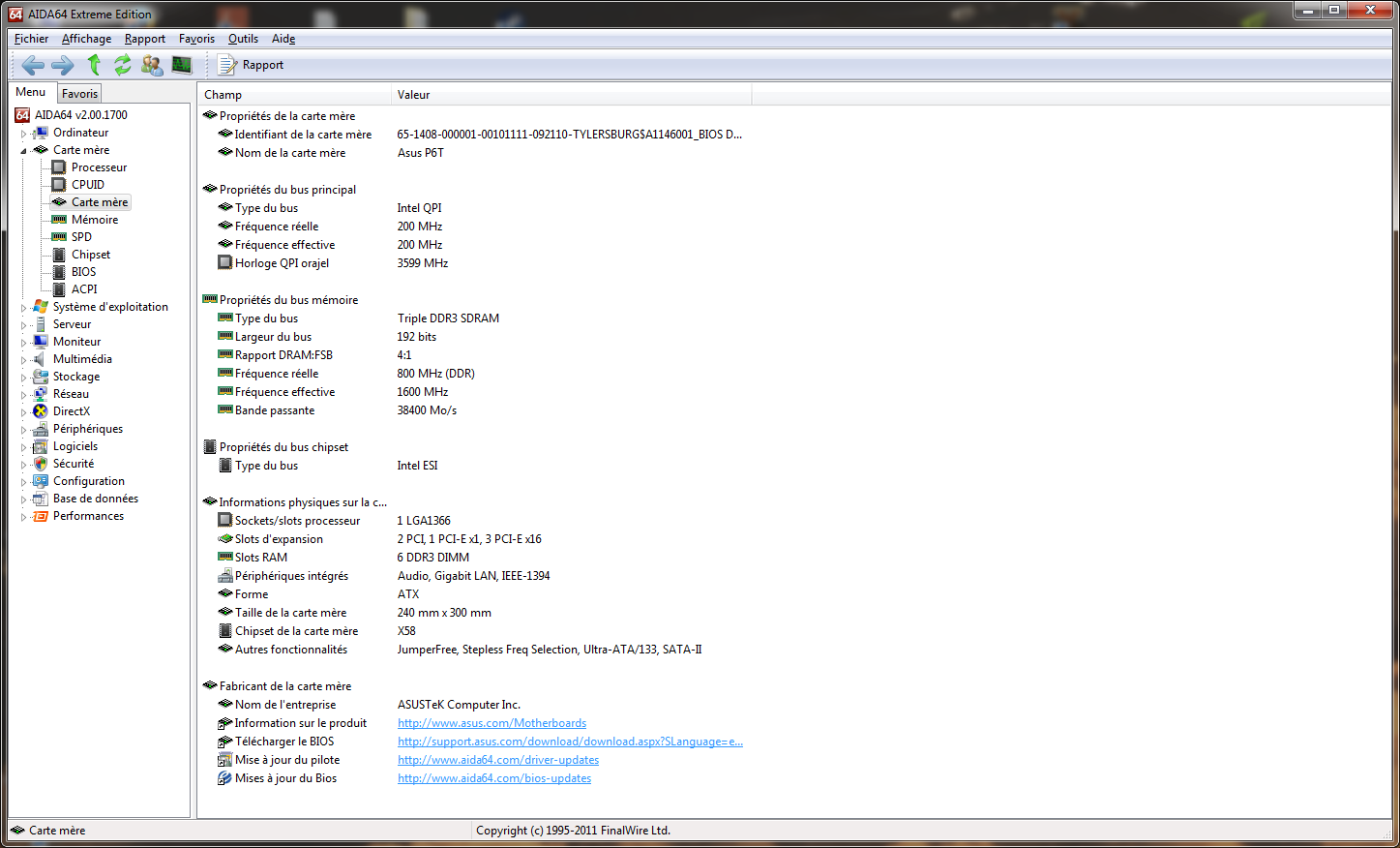Viewport: 1400px width, 848px height.
Task: Expand the DirectX tree node
Action: pyautogui.click(x=24, y=412)
